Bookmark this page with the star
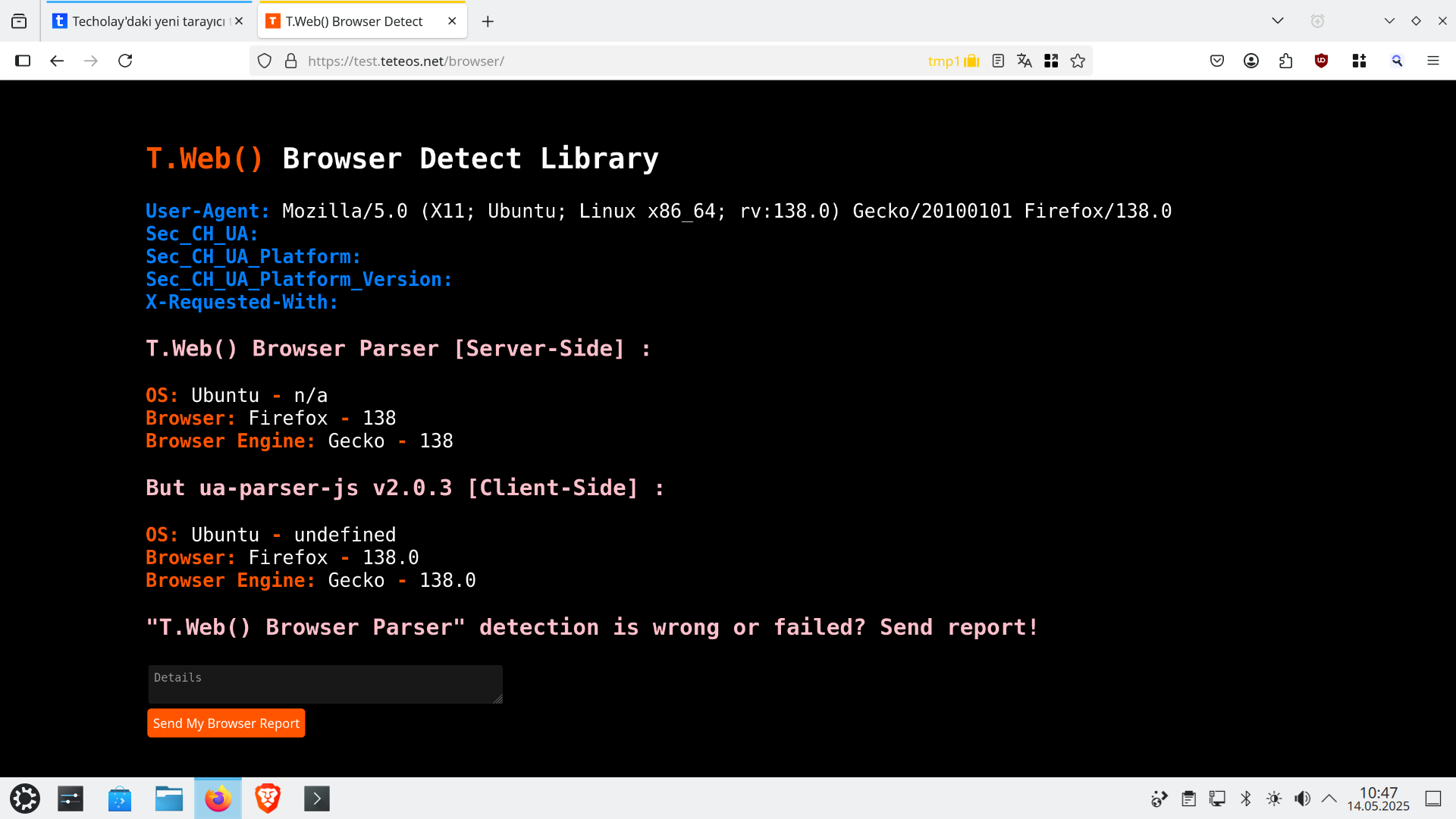Viewport: 1456px width, 819px height. pos(1078,61)
